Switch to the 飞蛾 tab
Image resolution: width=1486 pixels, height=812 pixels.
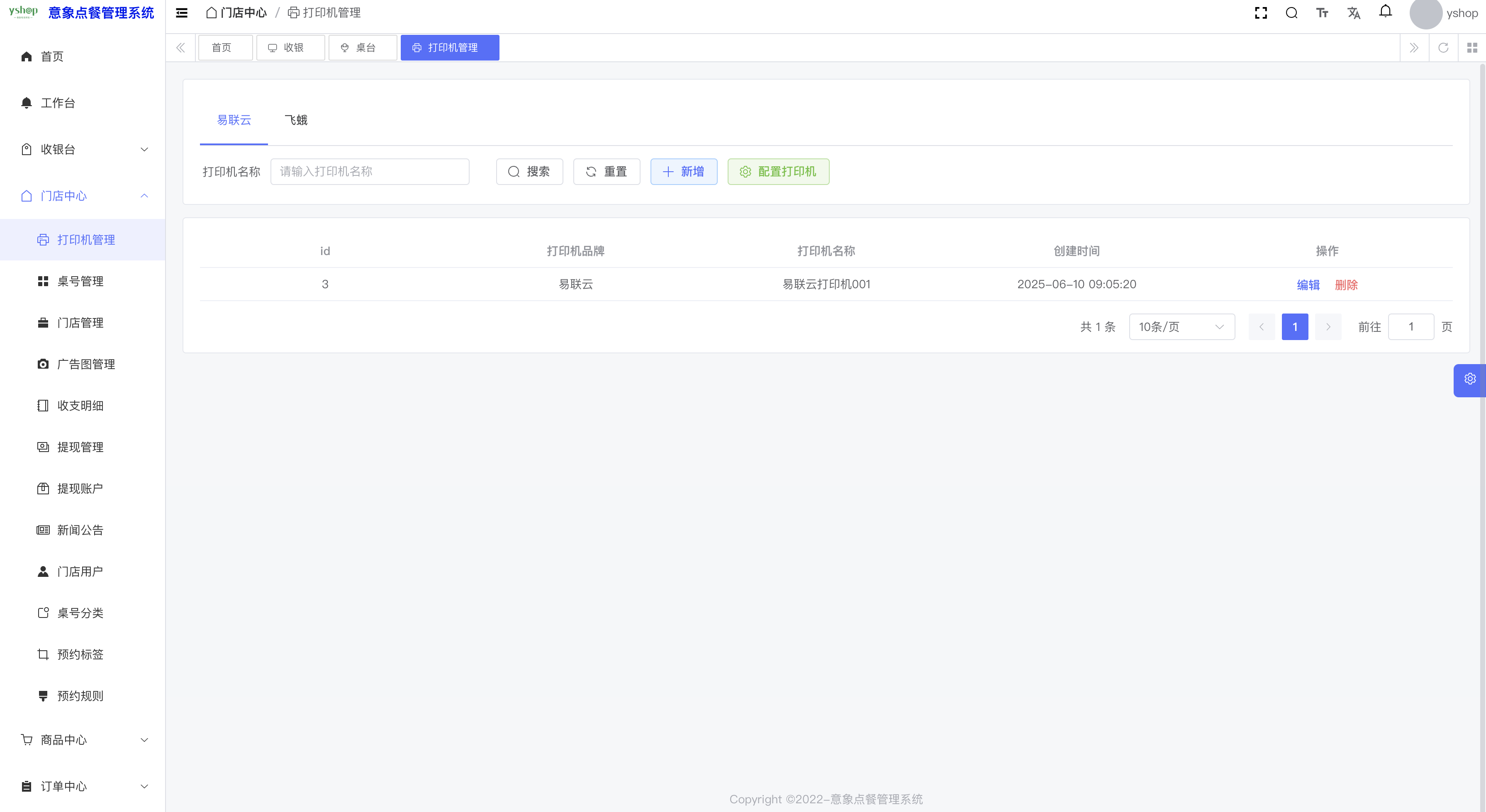[x=296, y=120]
